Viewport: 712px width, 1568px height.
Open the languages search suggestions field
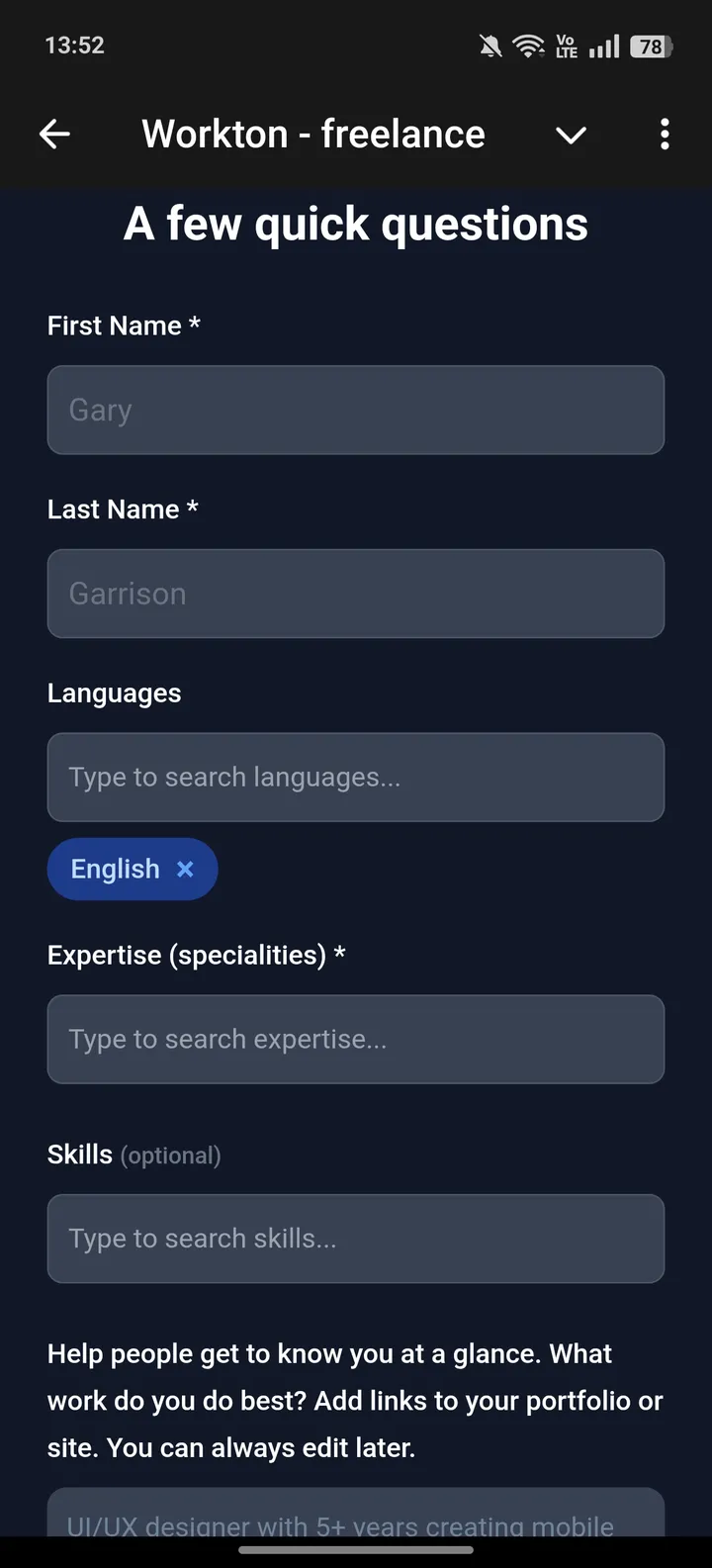click(x=356, y=777)
